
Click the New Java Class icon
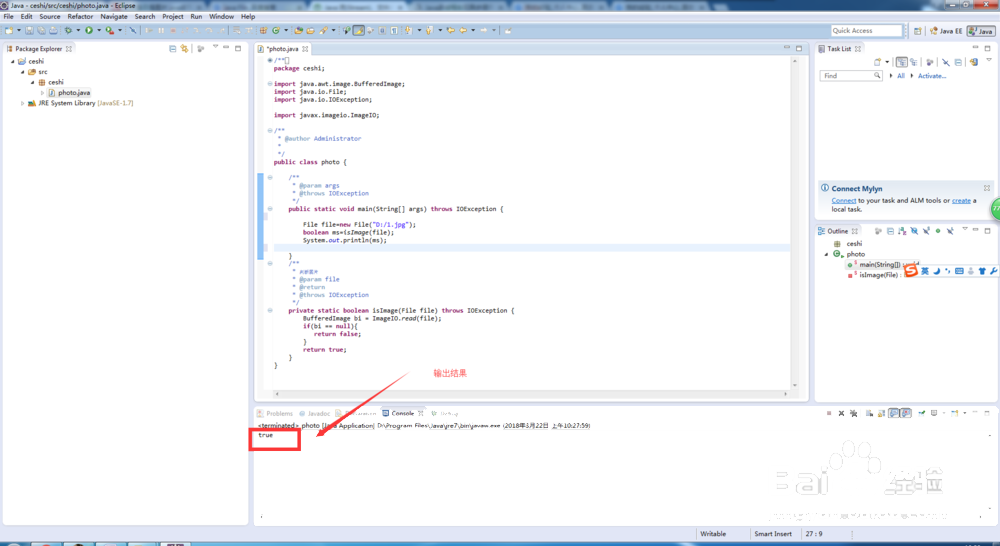[x=276, y=30]
